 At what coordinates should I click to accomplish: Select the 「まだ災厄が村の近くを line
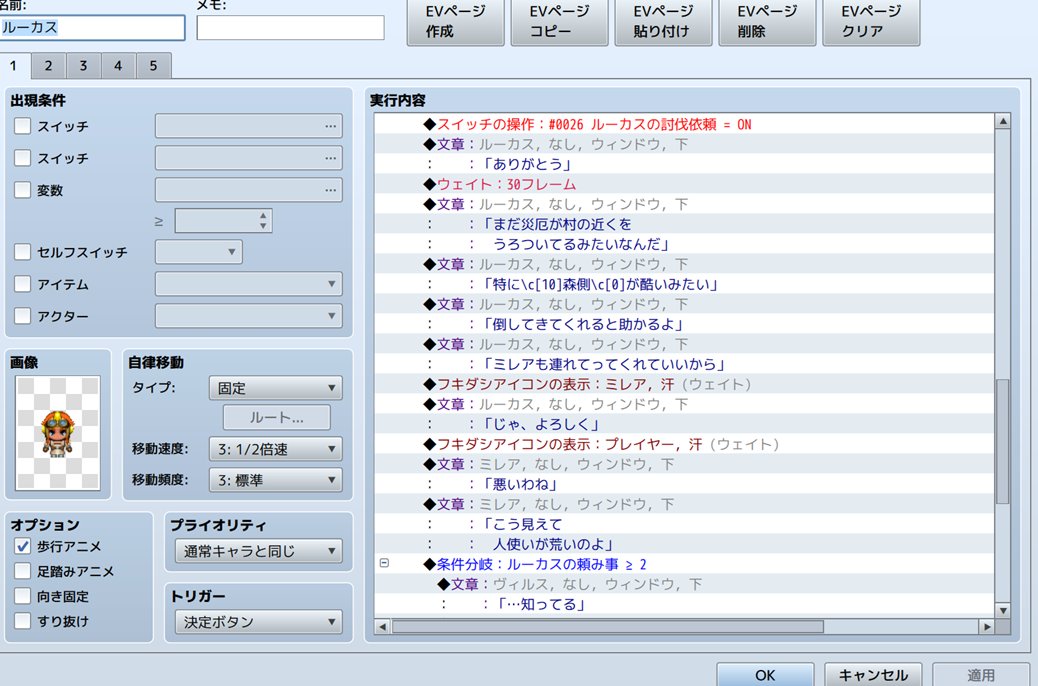coord(684,224)
